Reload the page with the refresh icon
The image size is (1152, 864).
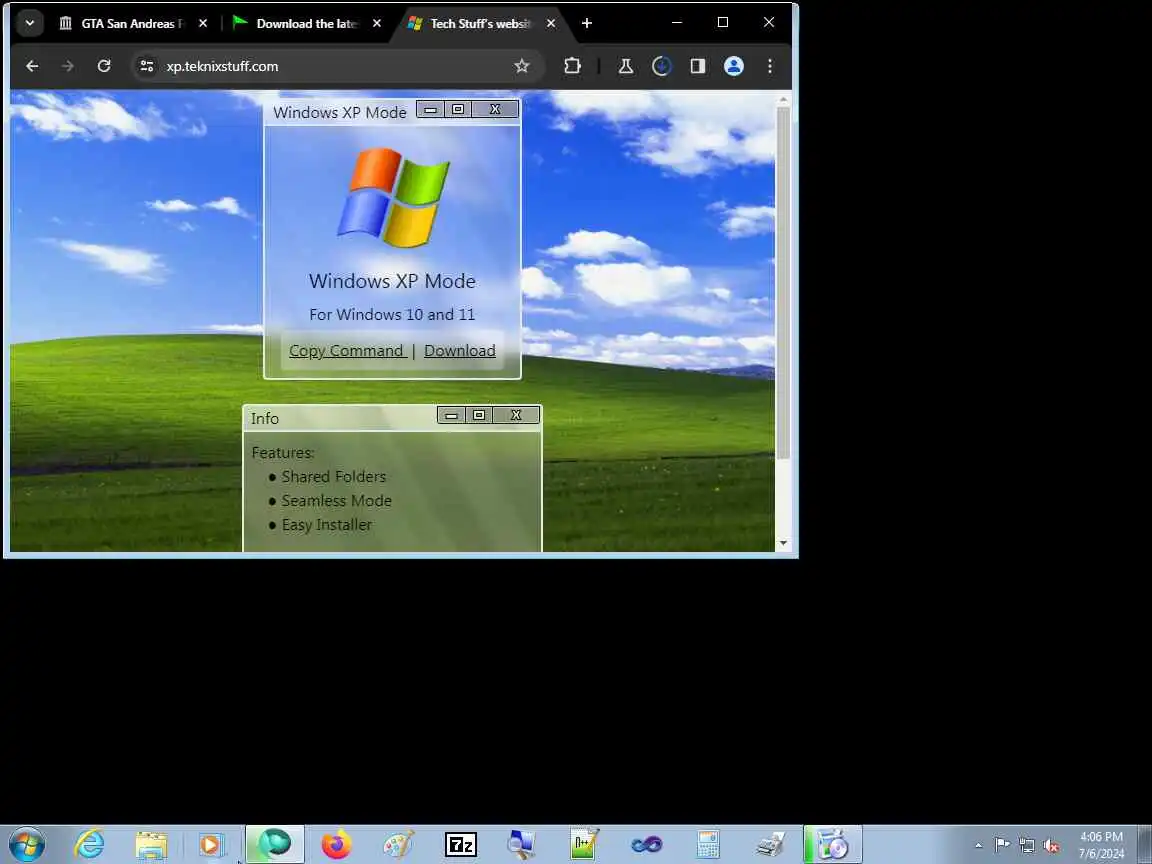click(x=104, y=66)
